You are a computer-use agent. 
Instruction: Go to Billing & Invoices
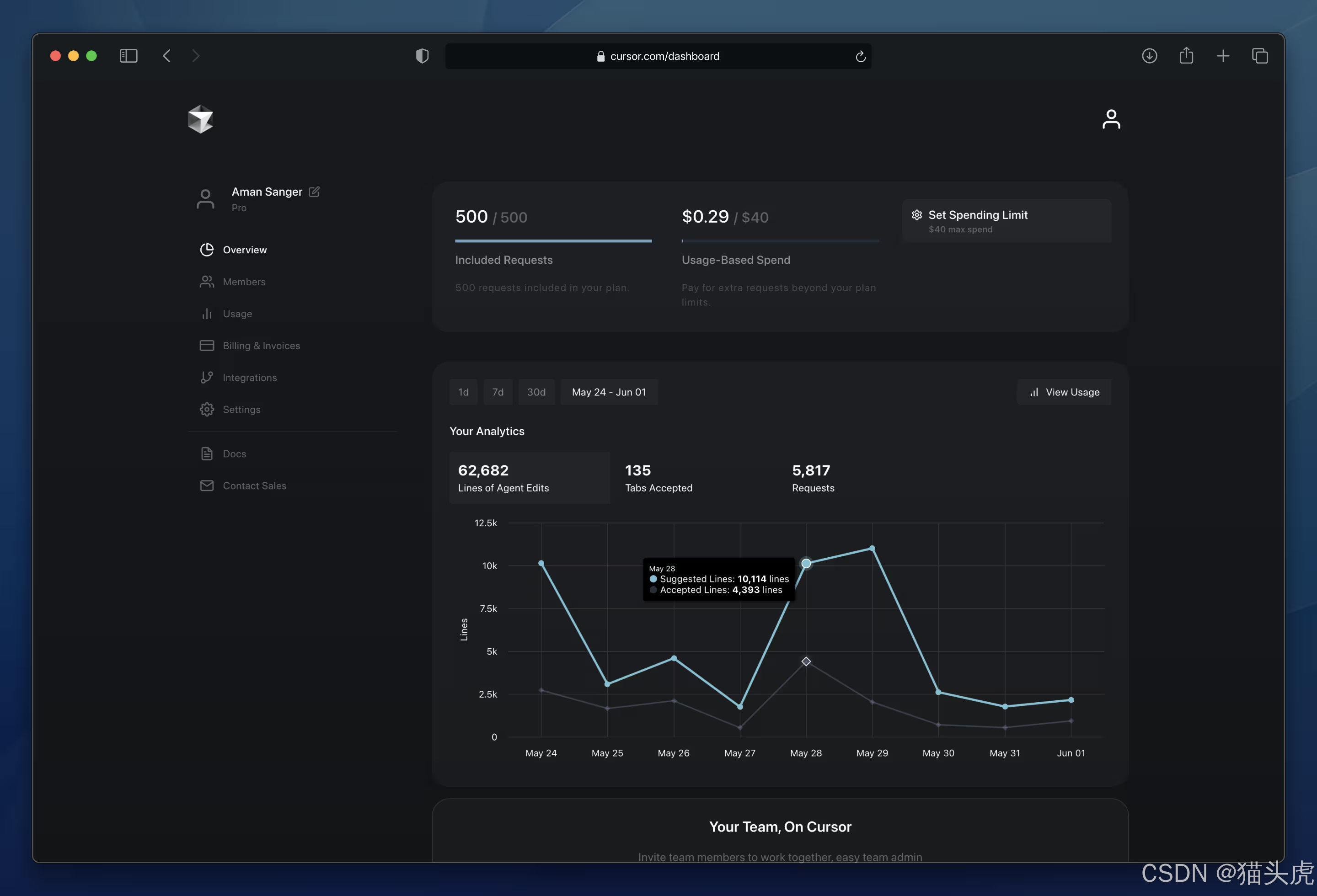pyautogui.click(x=261, y=346)
